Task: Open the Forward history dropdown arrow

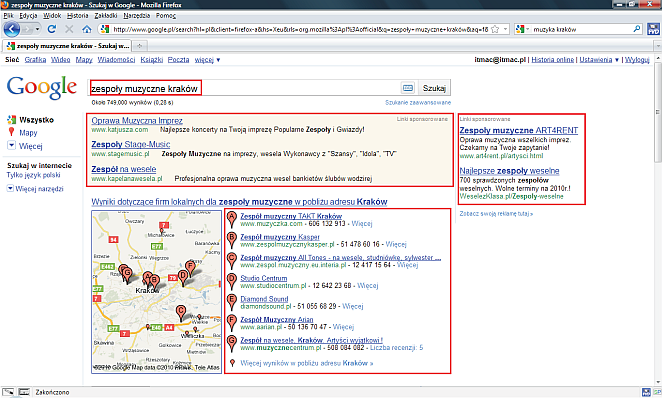Action: (x=38, y=29)
